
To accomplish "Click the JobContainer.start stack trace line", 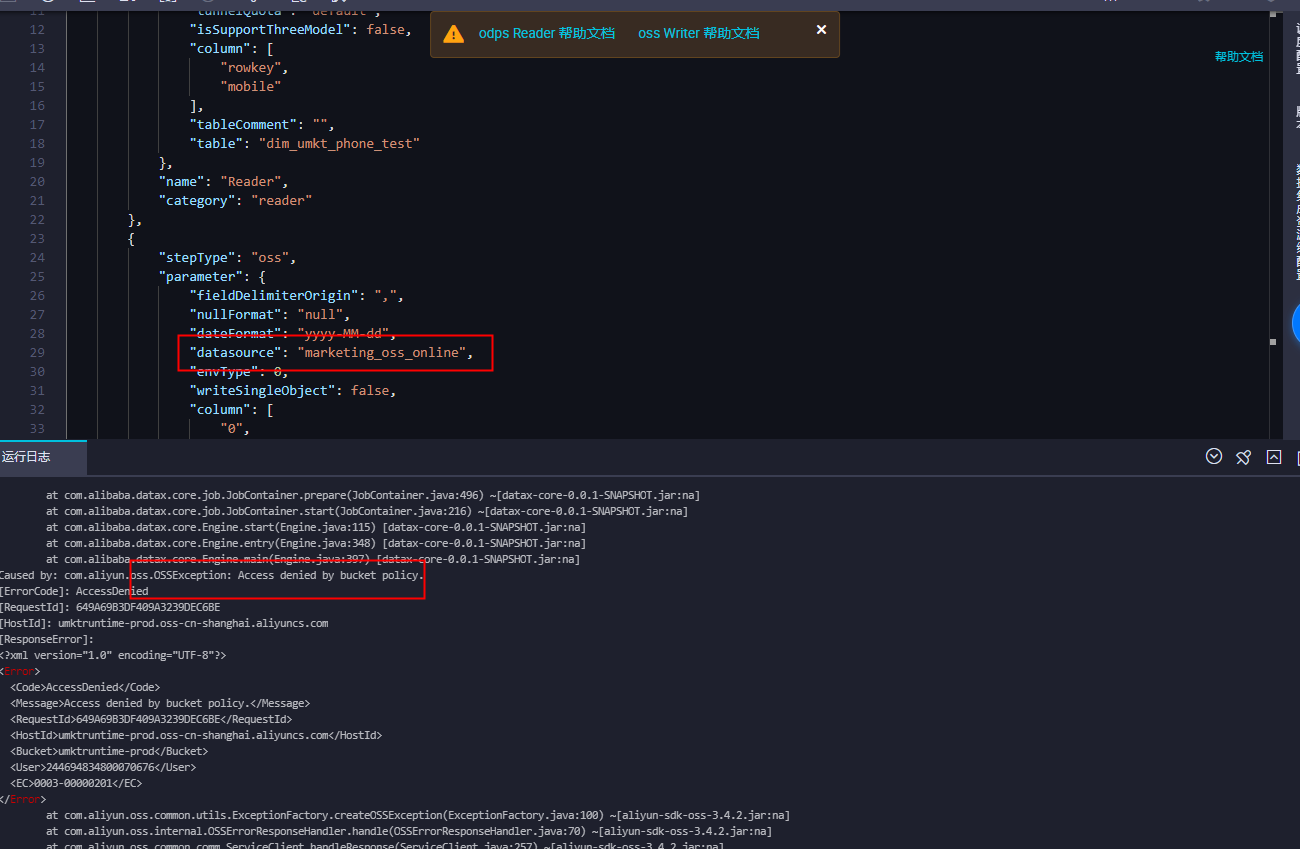I will (367, 511).
